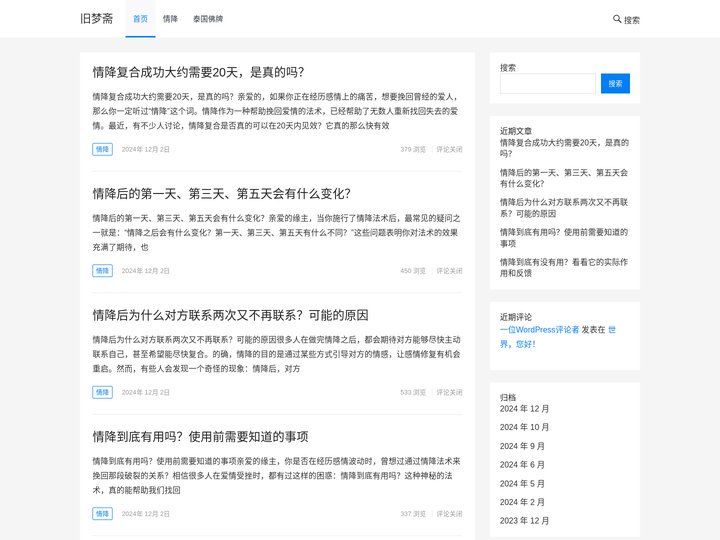The image size is (720, 540).
Task: Open archive 2024 年 2 月
Action: pyautogui.click(x=522, y=502)
